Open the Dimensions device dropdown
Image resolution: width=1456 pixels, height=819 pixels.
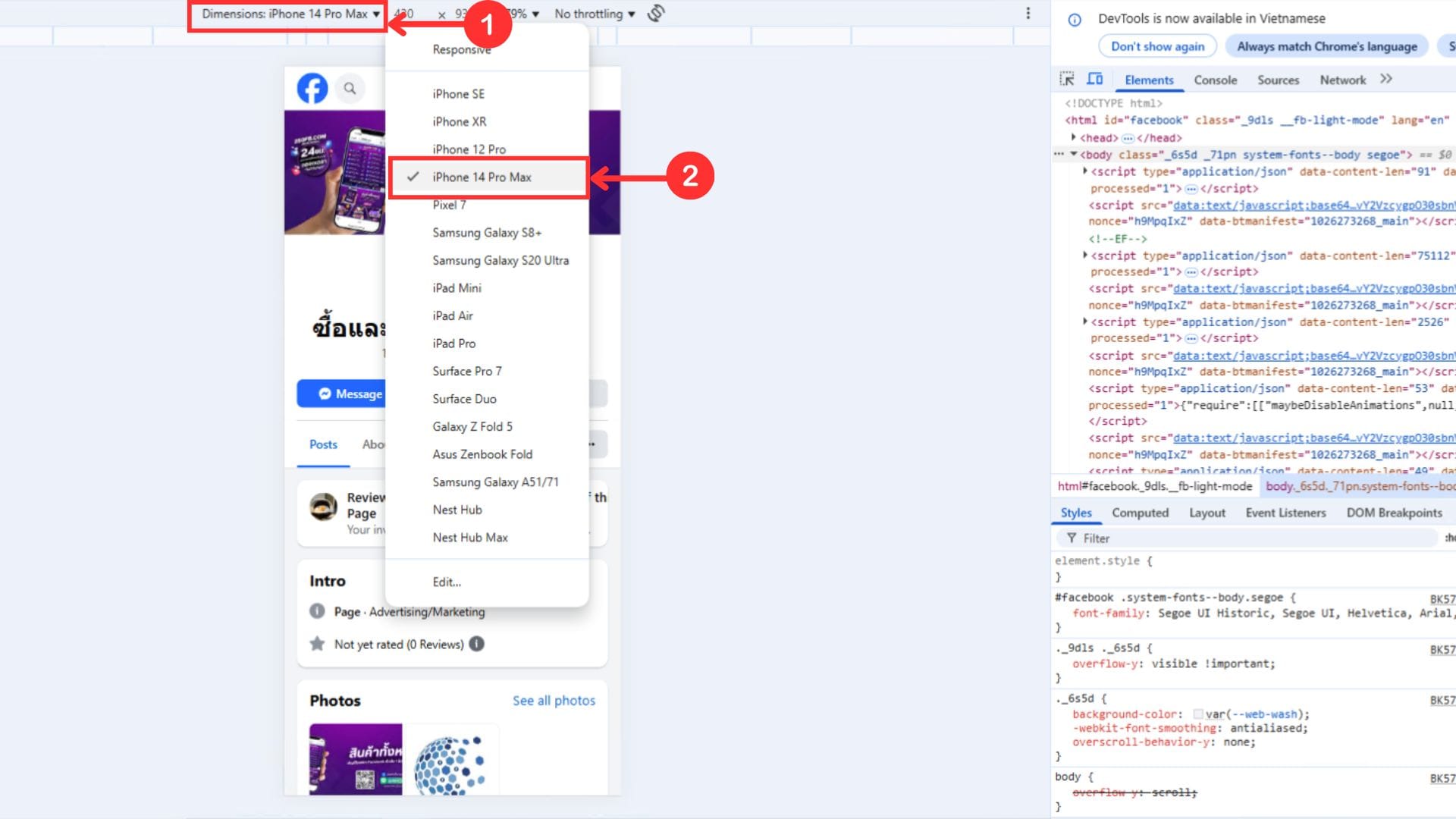(x=290, y=14)
